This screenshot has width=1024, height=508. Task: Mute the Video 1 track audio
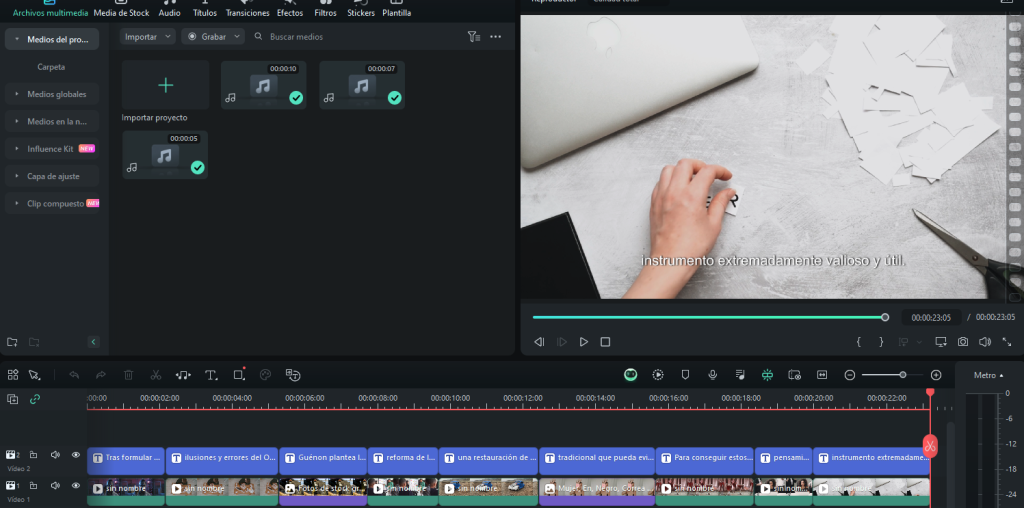point(55,485)
